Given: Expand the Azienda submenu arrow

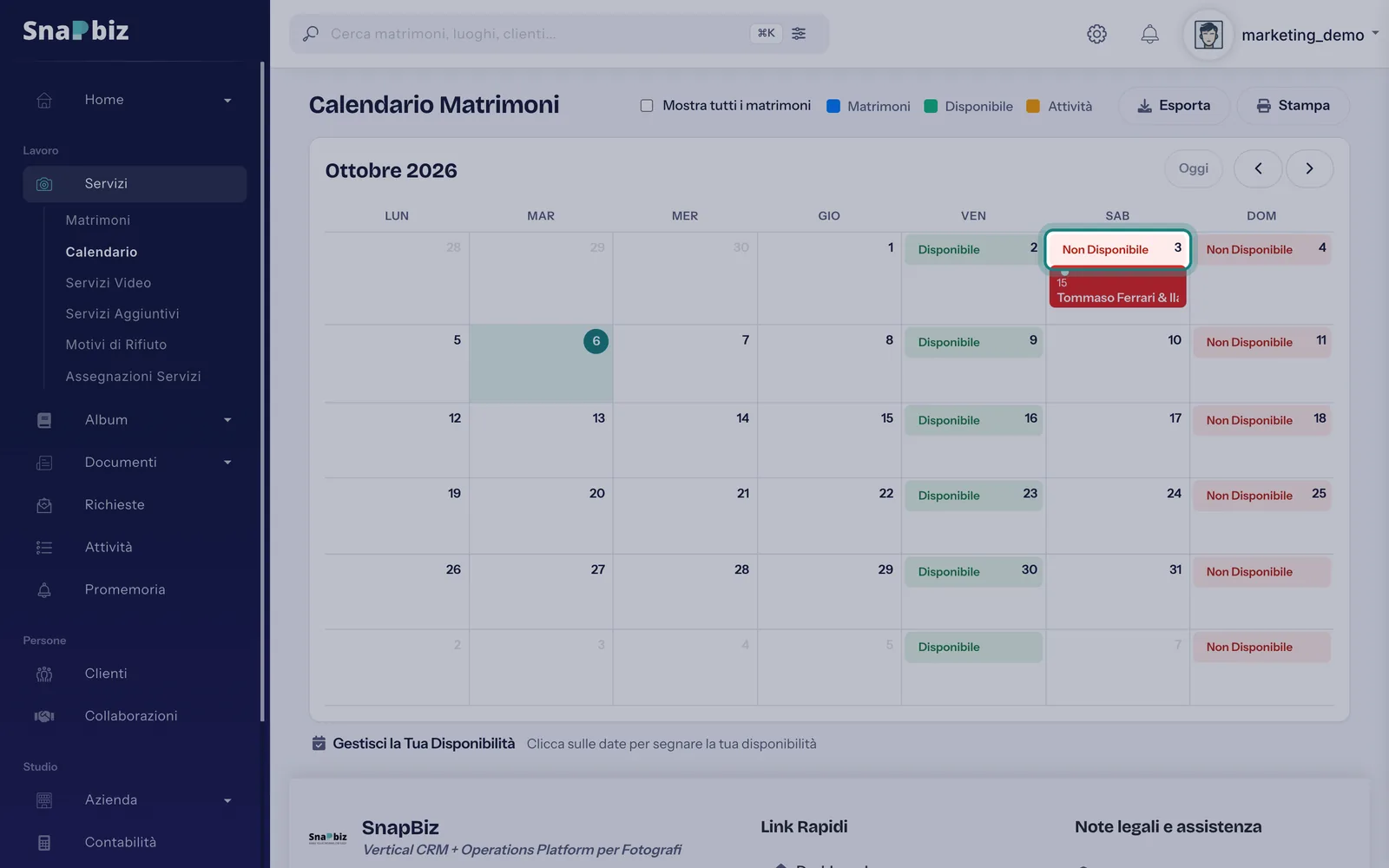Looking at the screenshot, I should [x=227, y=801].
